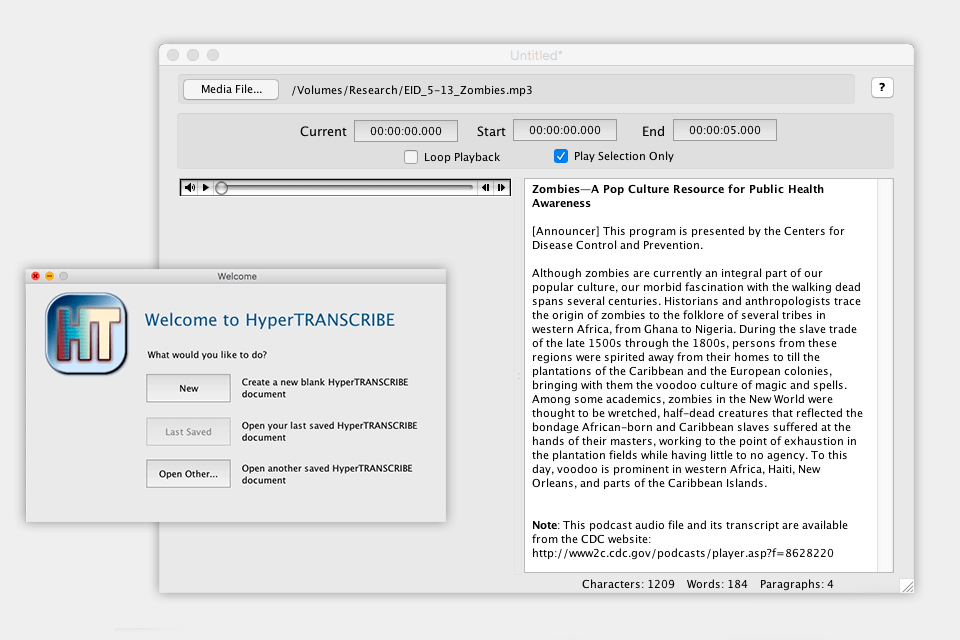The image size is (960, 640).
Task: Click the transcript title 'Zombies—A Pop Culture Resource'
Action: click(x=678, y=196)
